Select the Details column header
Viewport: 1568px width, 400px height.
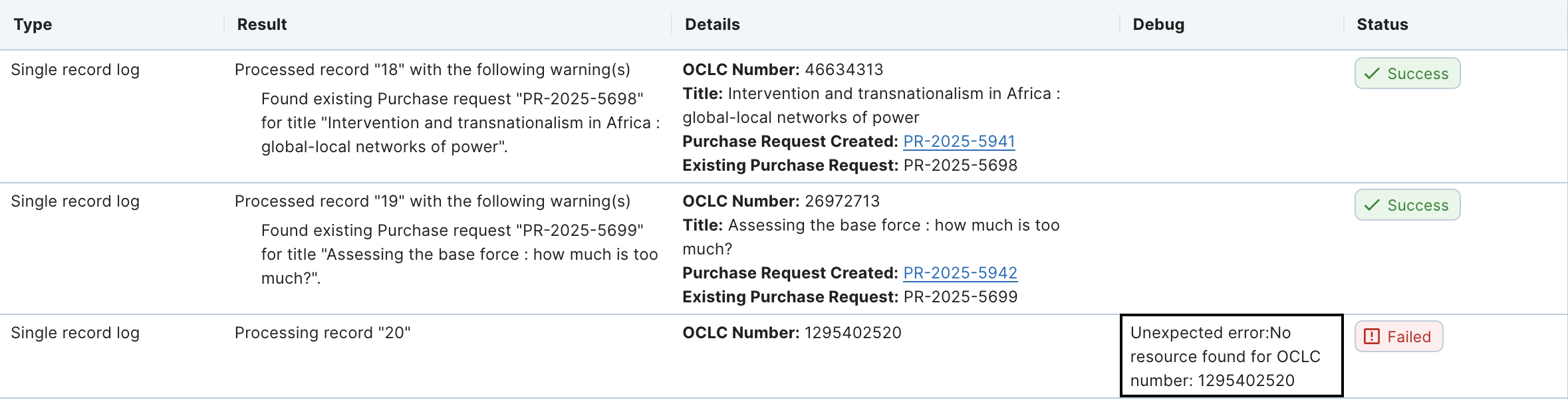click(x=712, y=25)
